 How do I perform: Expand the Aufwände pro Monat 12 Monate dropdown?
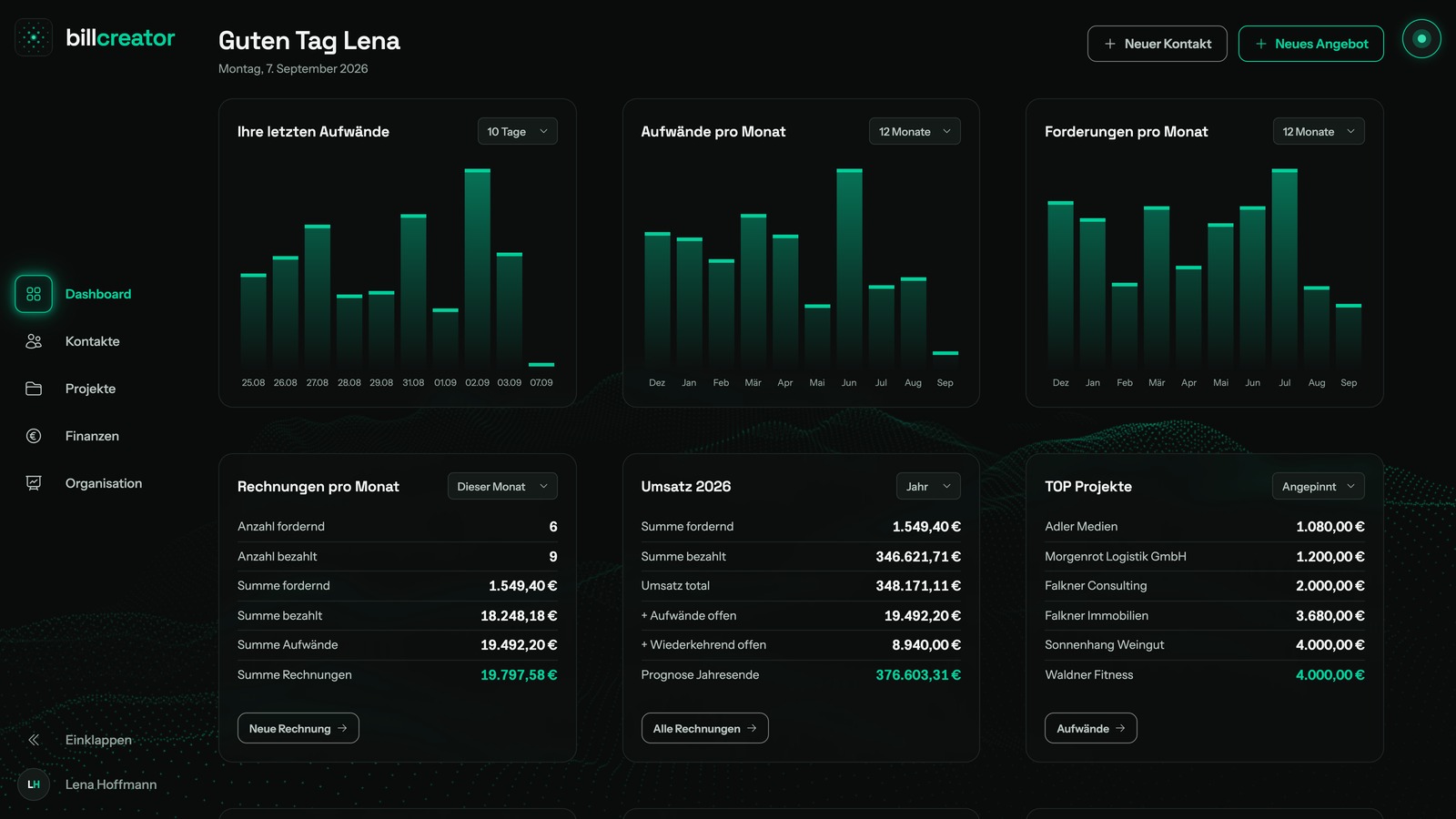click(x=915, y=131)
